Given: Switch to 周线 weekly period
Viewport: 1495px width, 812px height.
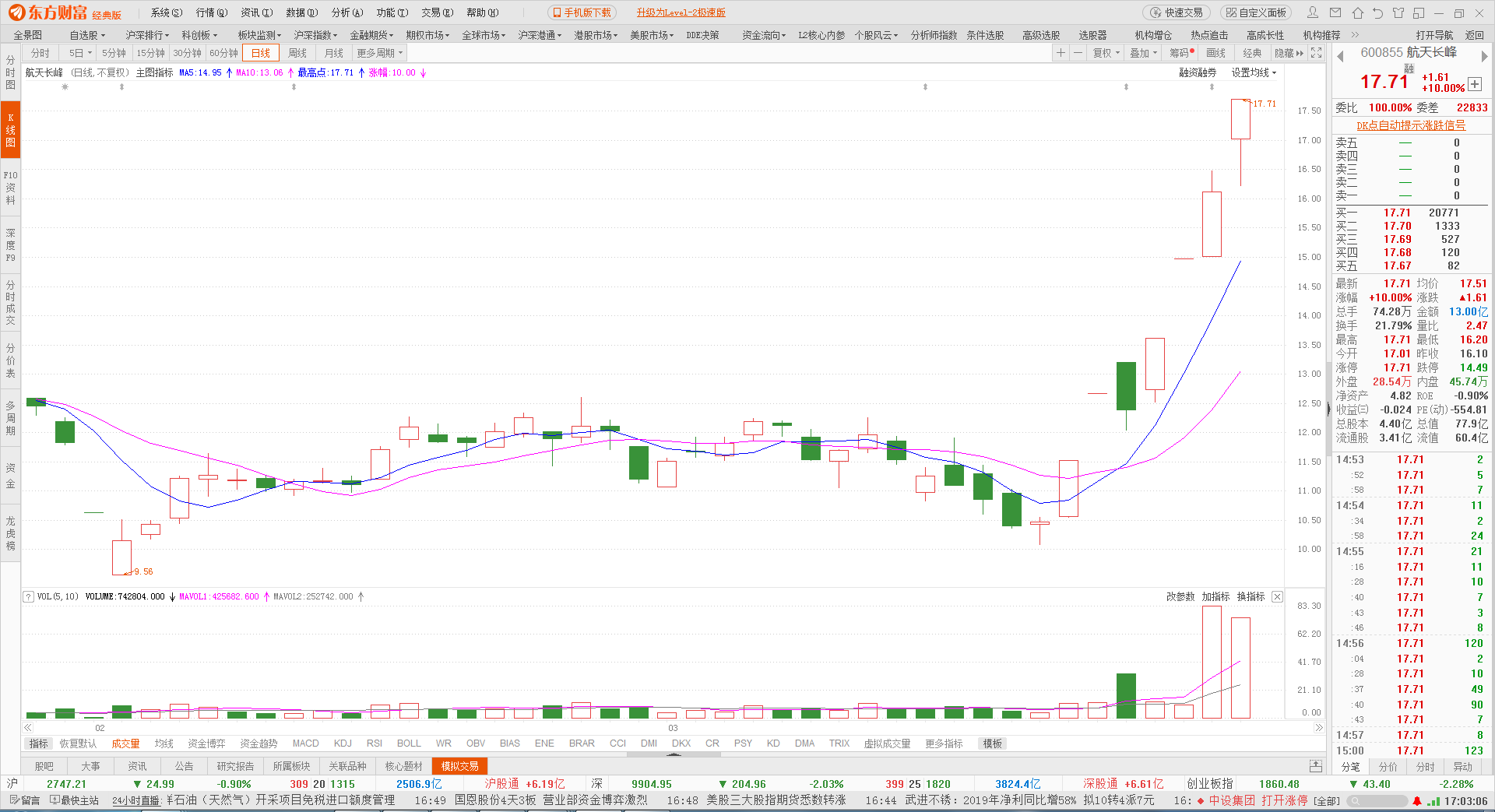Looking at the screenshot, I should 297,53.
